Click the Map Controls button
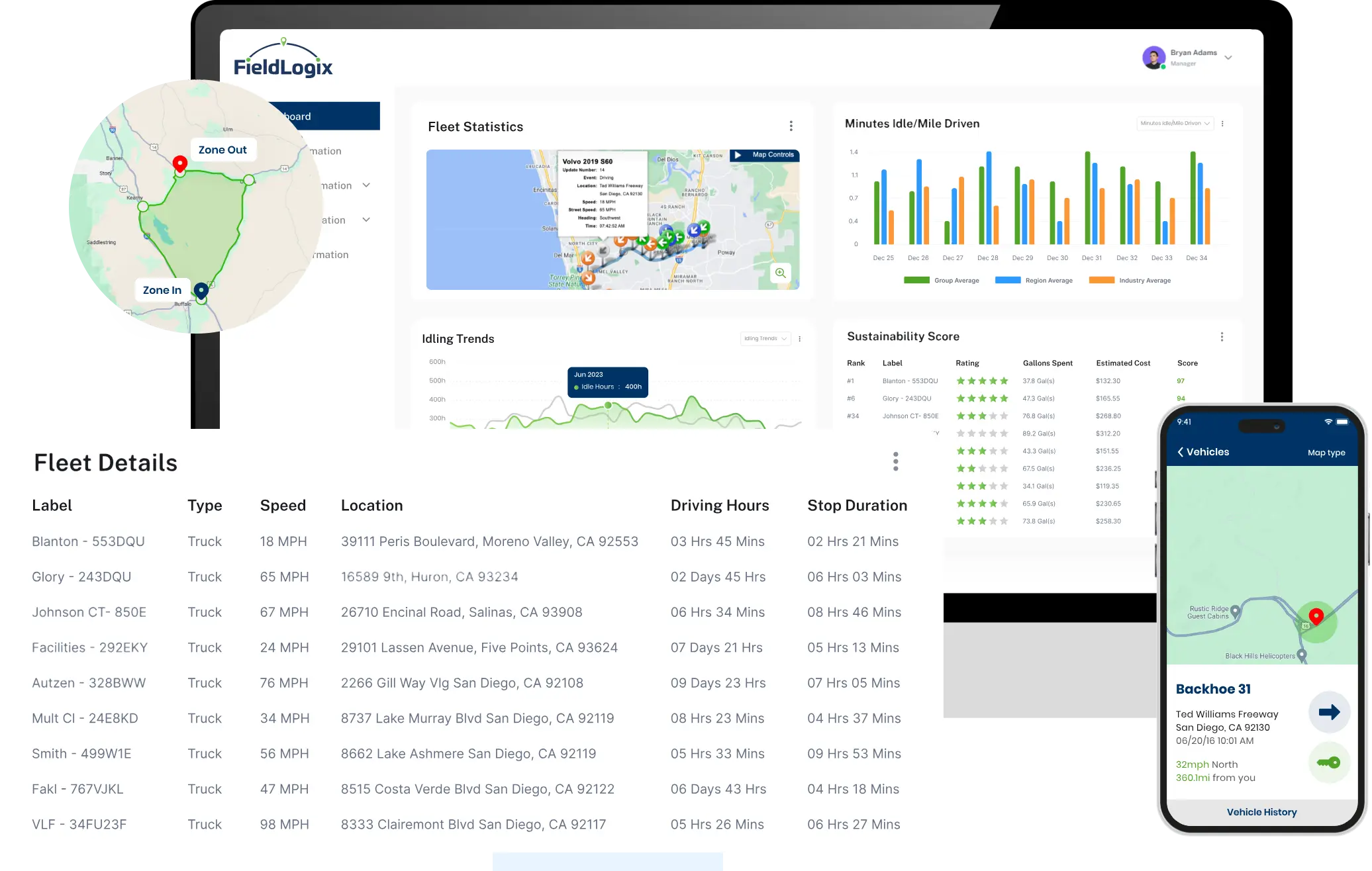 [765, 155]
